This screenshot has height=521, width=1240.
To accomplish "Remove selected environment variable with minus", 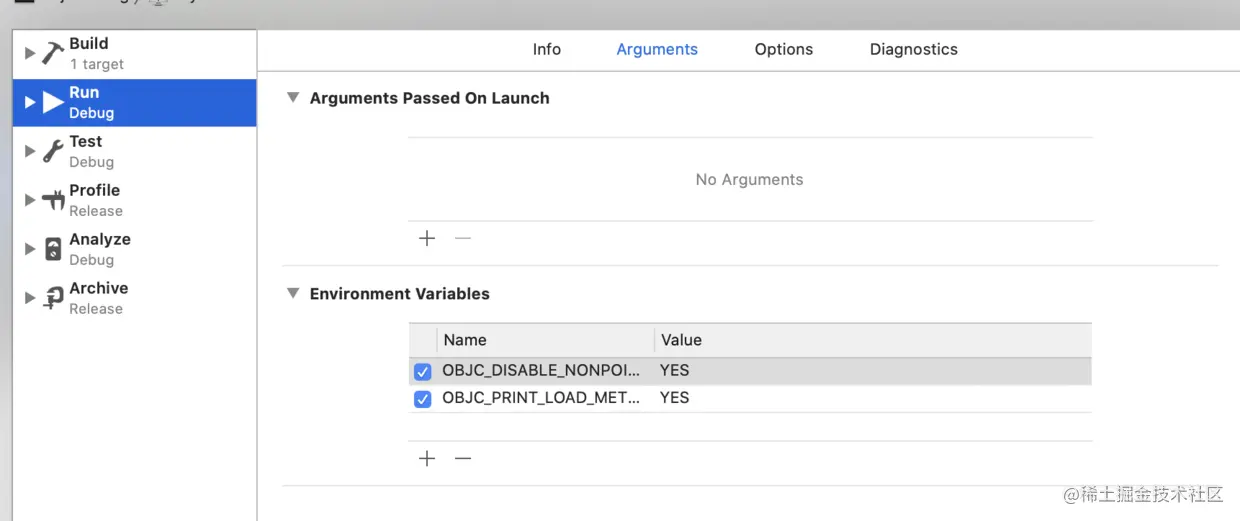I will click(462, 458).
